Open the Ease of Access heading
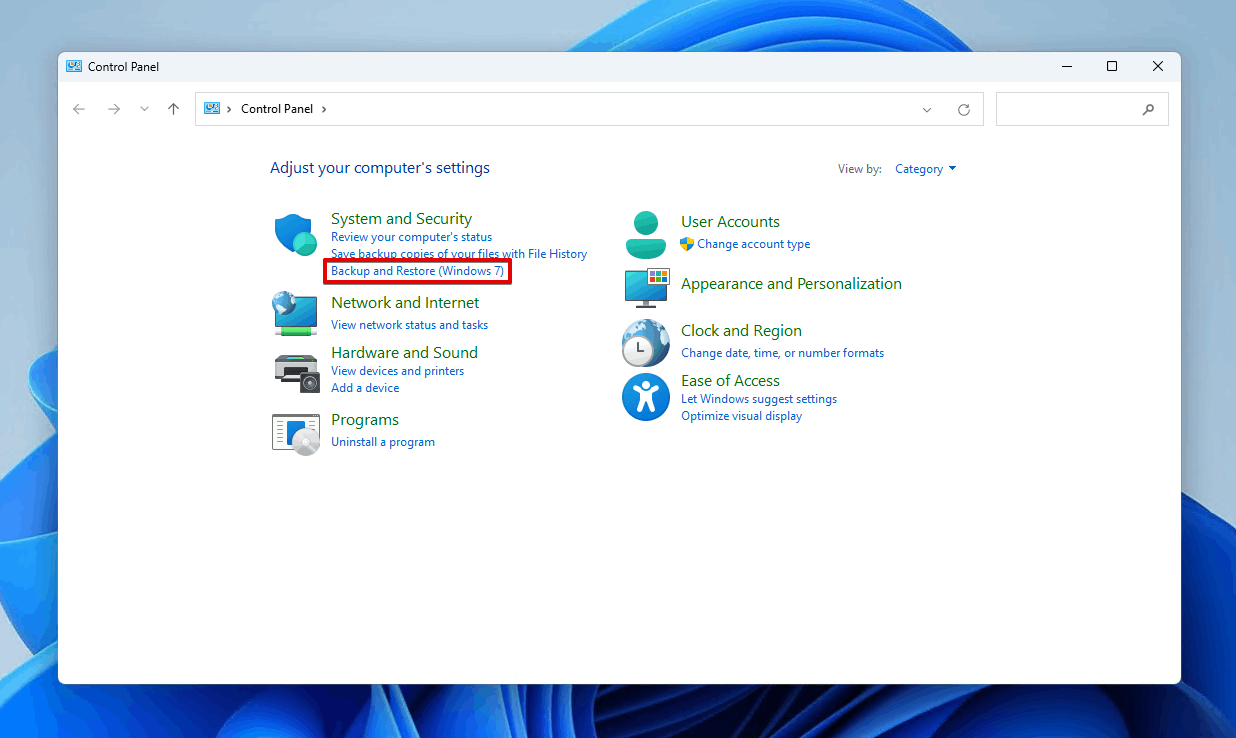The image size is (1236, 738). (730, 381)
